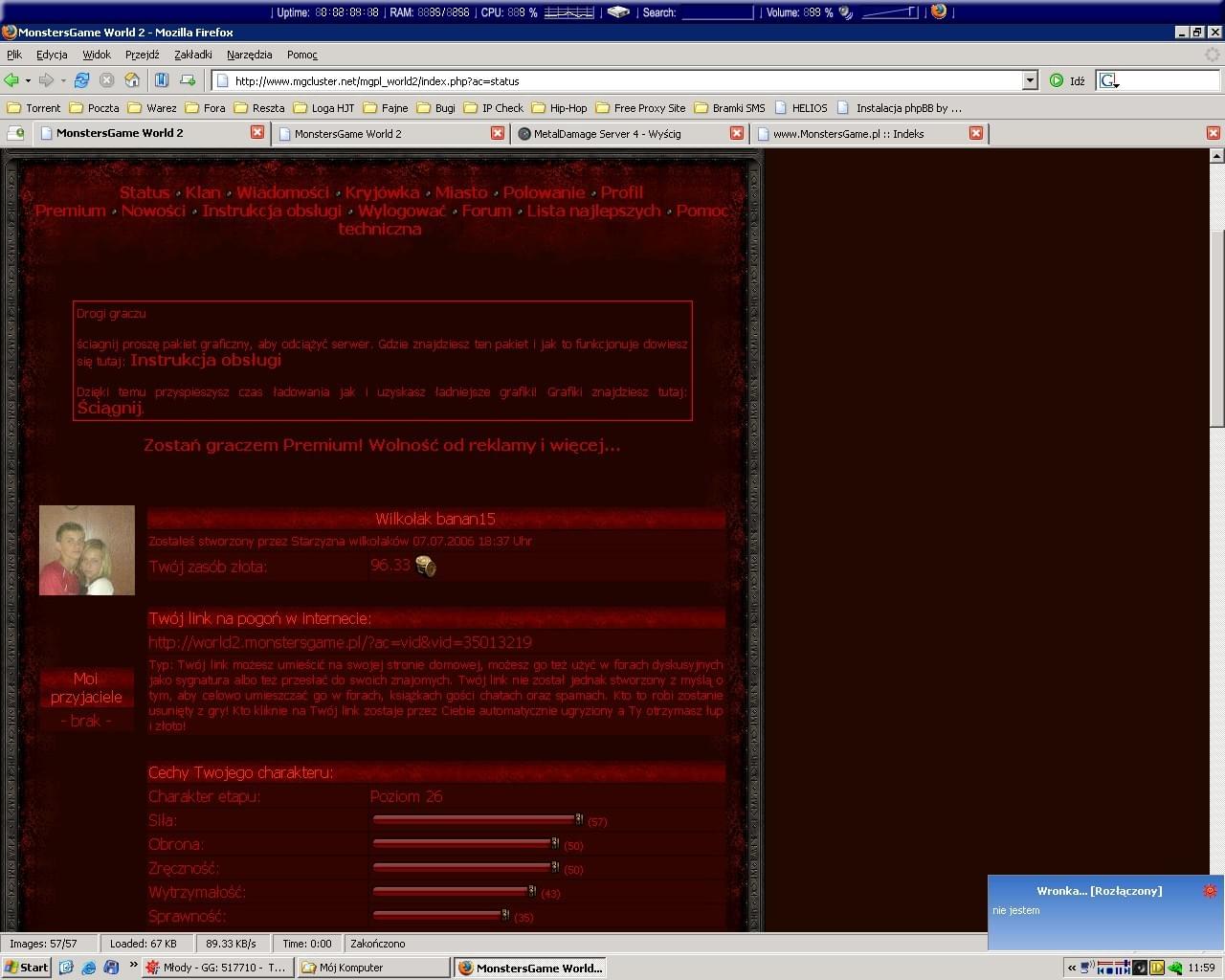1225x980 pixels.
Task: Click the green Back arrow button
Action: 11,80
